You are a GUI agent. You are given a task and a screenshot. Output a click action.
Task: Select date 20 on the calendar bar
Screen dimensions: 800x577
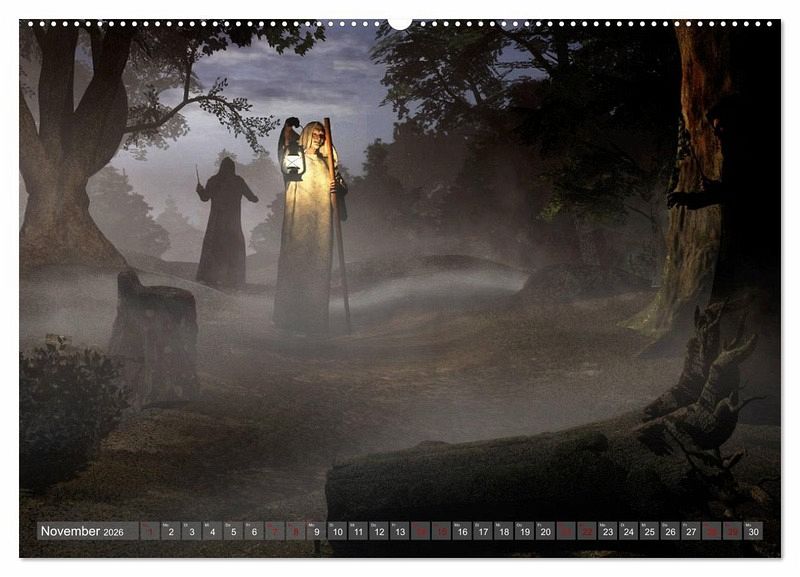(x=545, y=531)
